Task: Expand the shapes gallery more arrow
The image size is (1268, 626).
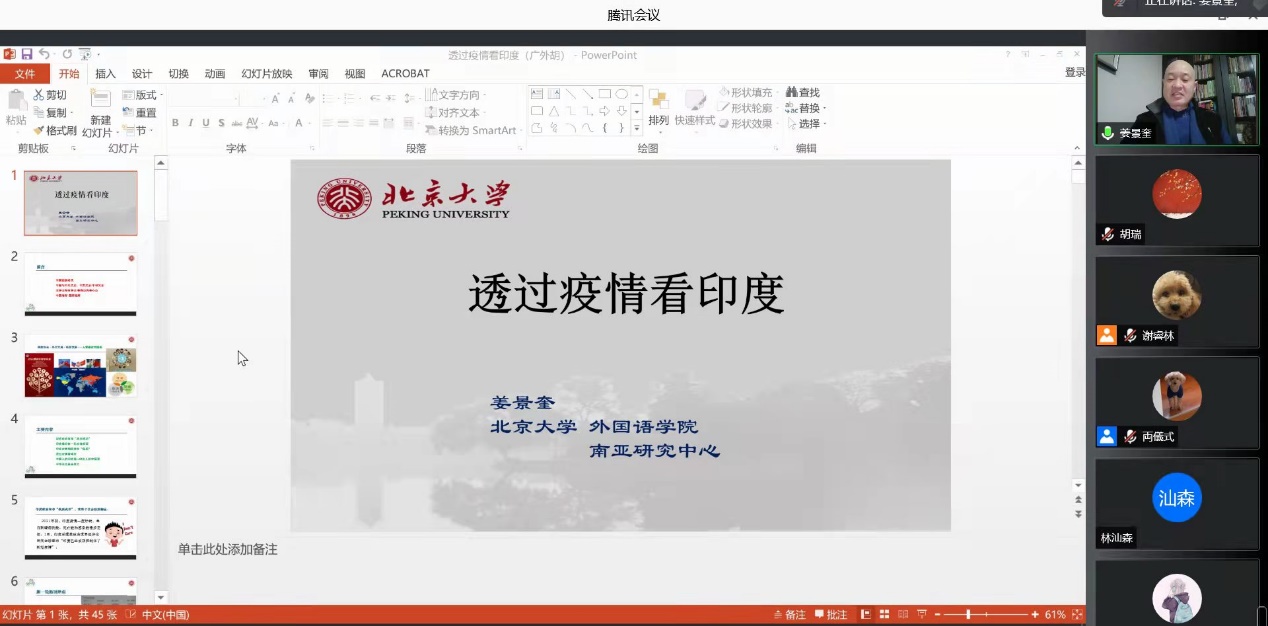Action: [x=637, y=128]
